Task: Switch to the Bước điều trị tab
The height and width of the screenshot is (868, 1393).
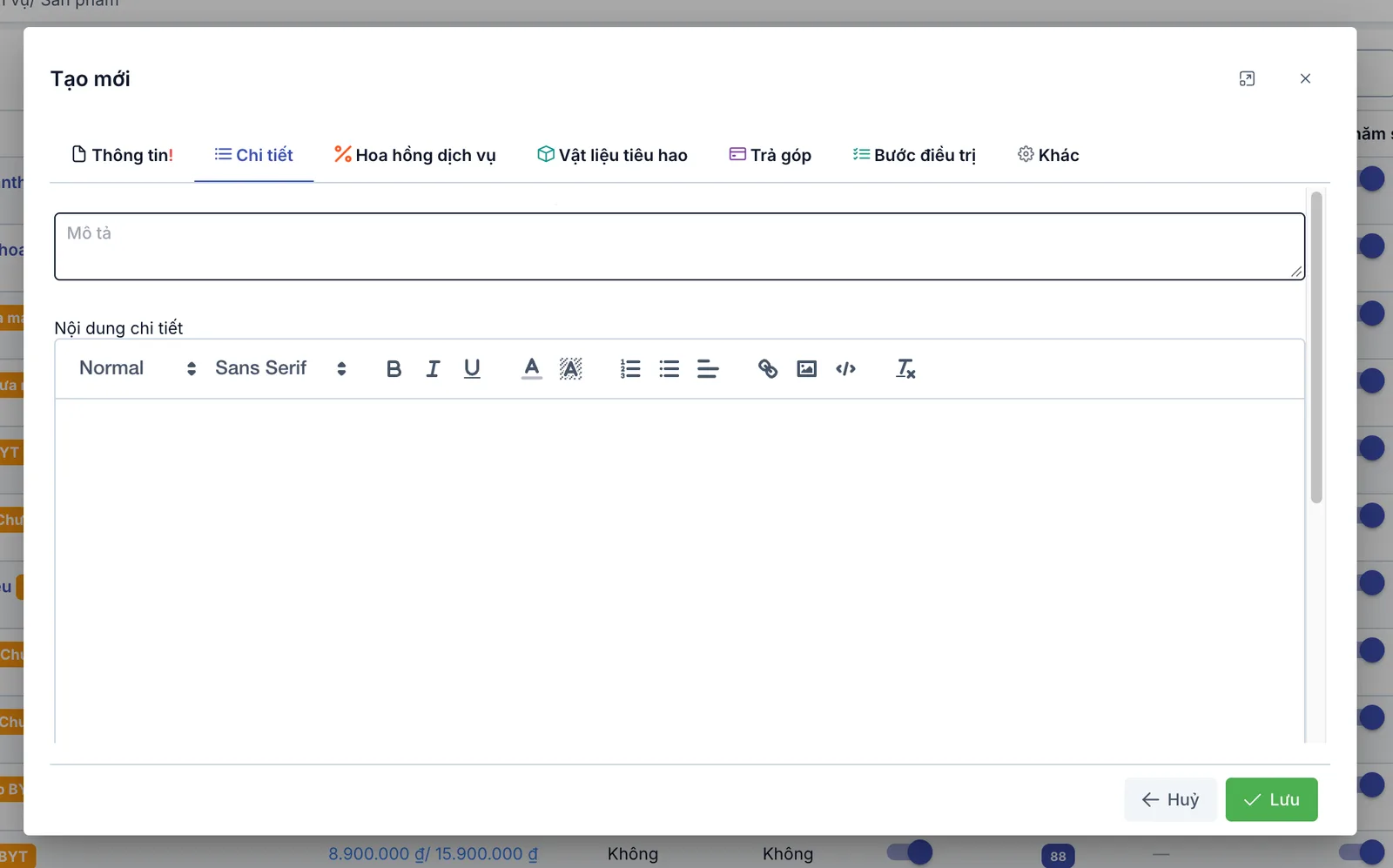Action: coord(914,155)
